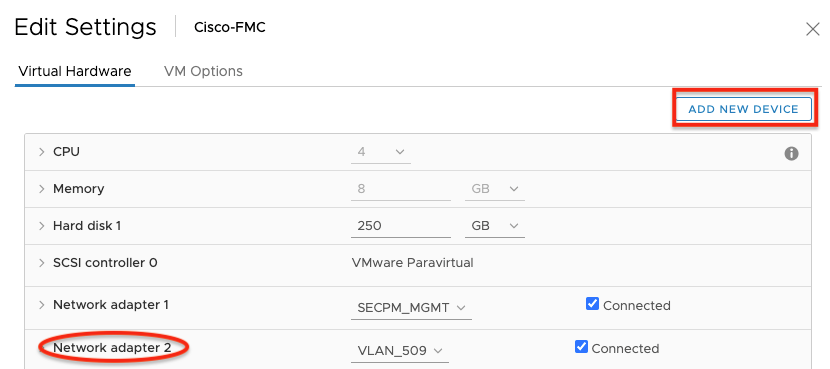Switch to the VM Options tab
Viewport: 830px width, 369px height.
(x=203, y=71)
